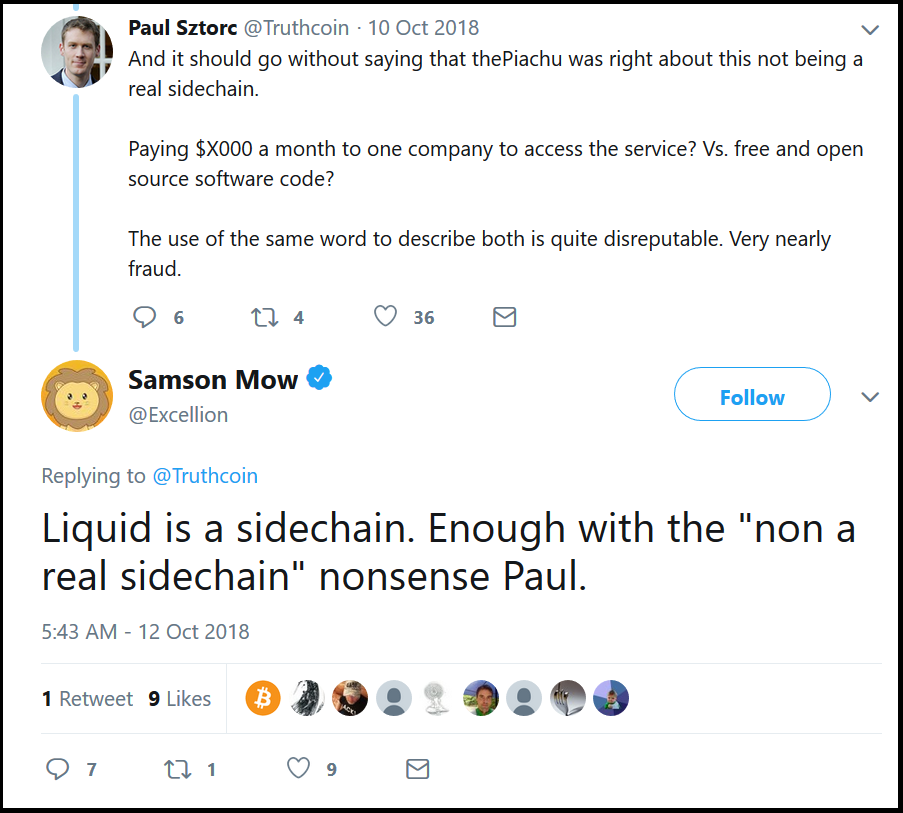This screenshot has height=813, width=903.
Task: Open the Bitcoin logo liker's profile
Action: coord(263,698)
